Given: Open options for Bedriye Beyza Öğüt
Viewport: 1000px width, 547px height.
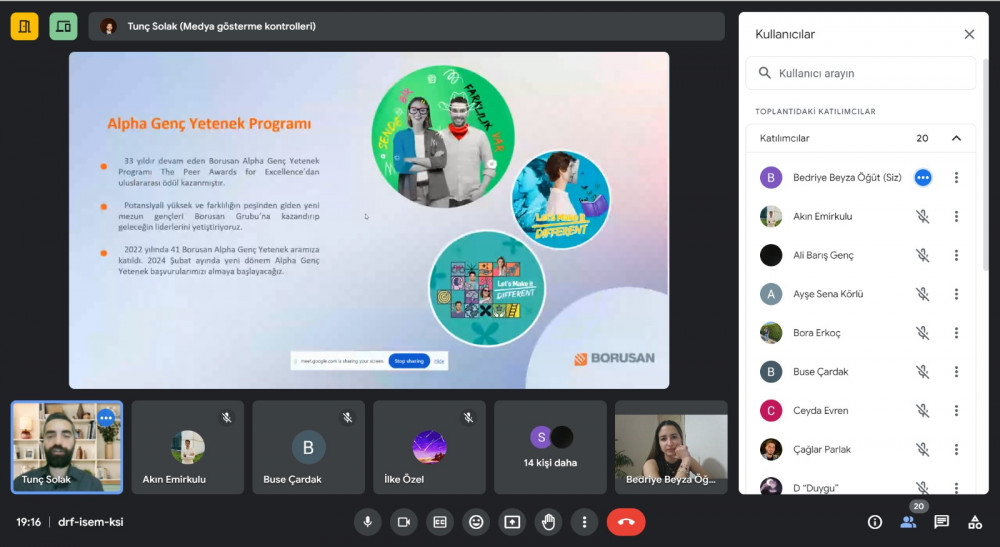Looking at the screenshot, I should tap(956, 178).
